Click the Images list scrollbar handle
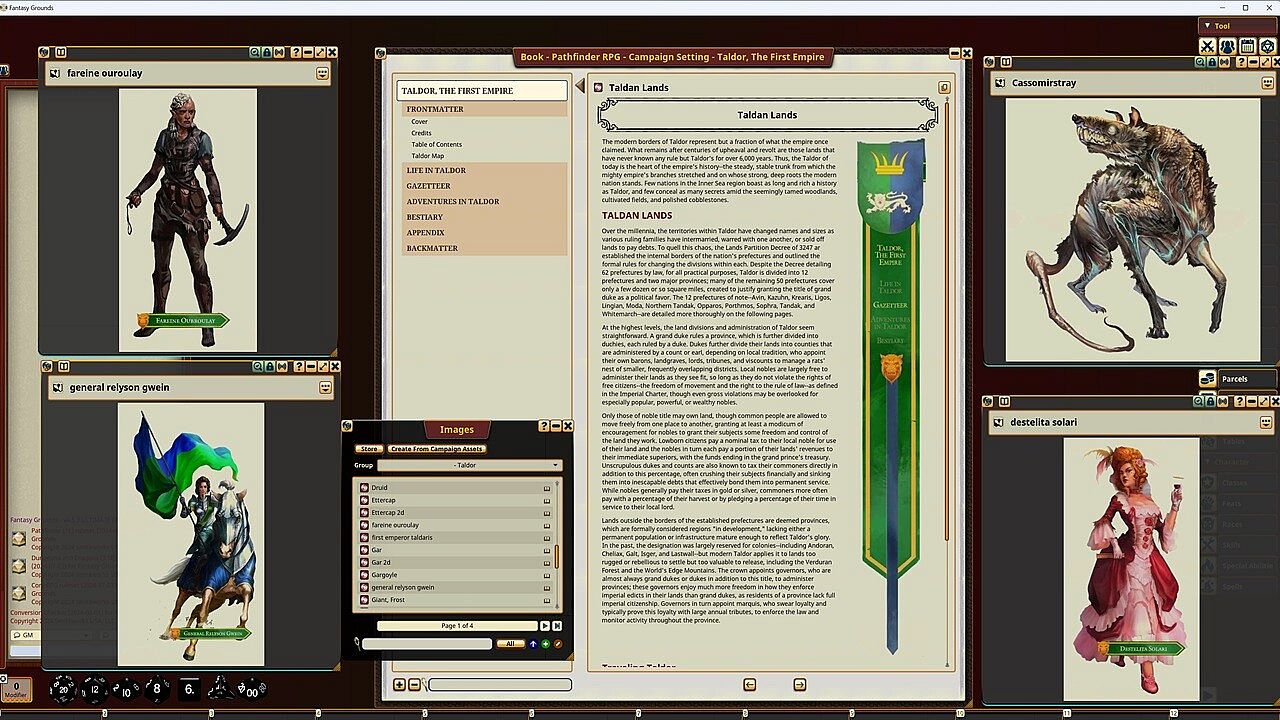The image size is (1280, 720). (557, 555)
